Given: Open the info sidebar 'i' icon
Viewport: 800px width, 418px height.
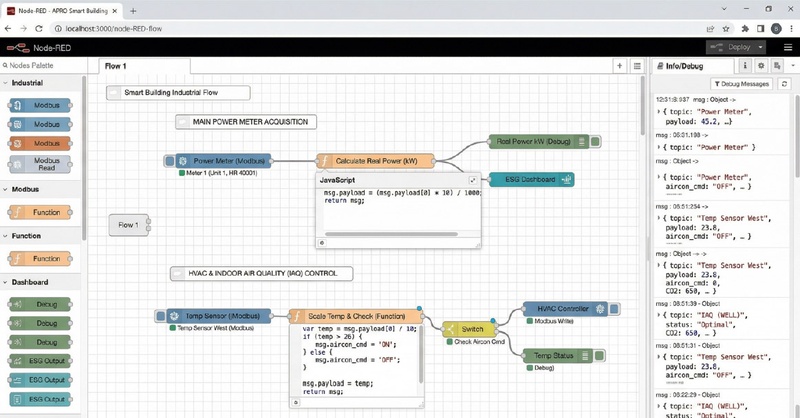Looking at the screenshot, I should (745, 66).
